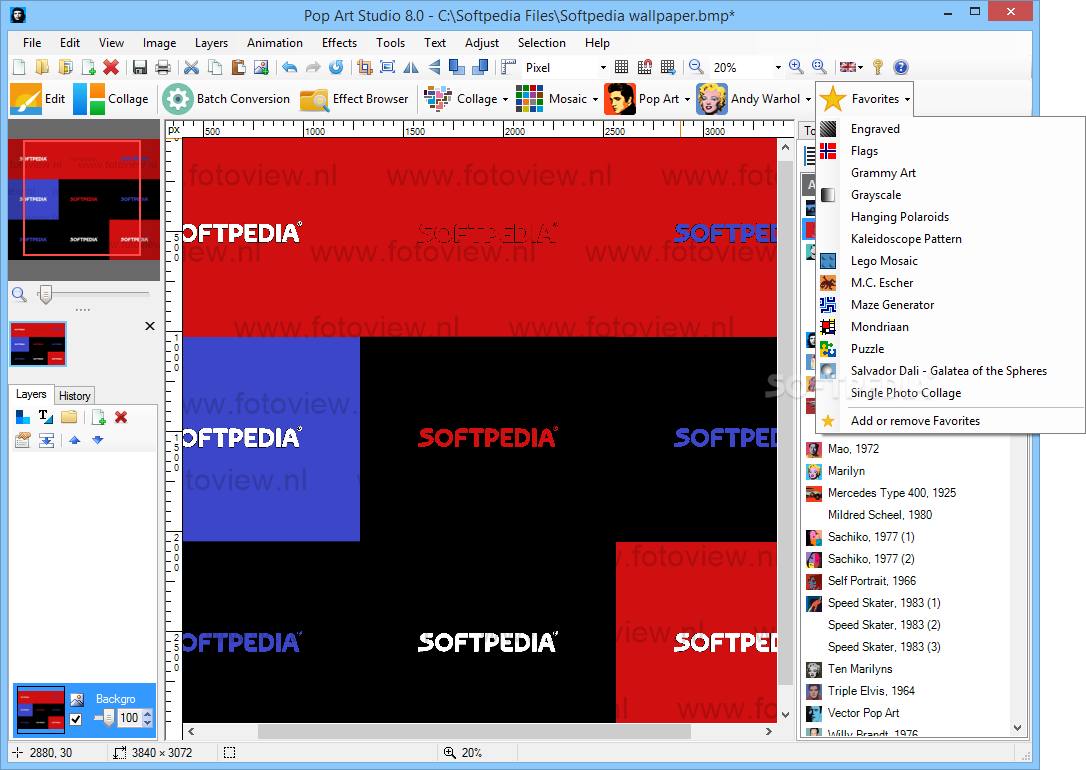This screenshot has height=770, width=1086.
Task: Click the layer opacity value field 100
Action: [129, 718]
